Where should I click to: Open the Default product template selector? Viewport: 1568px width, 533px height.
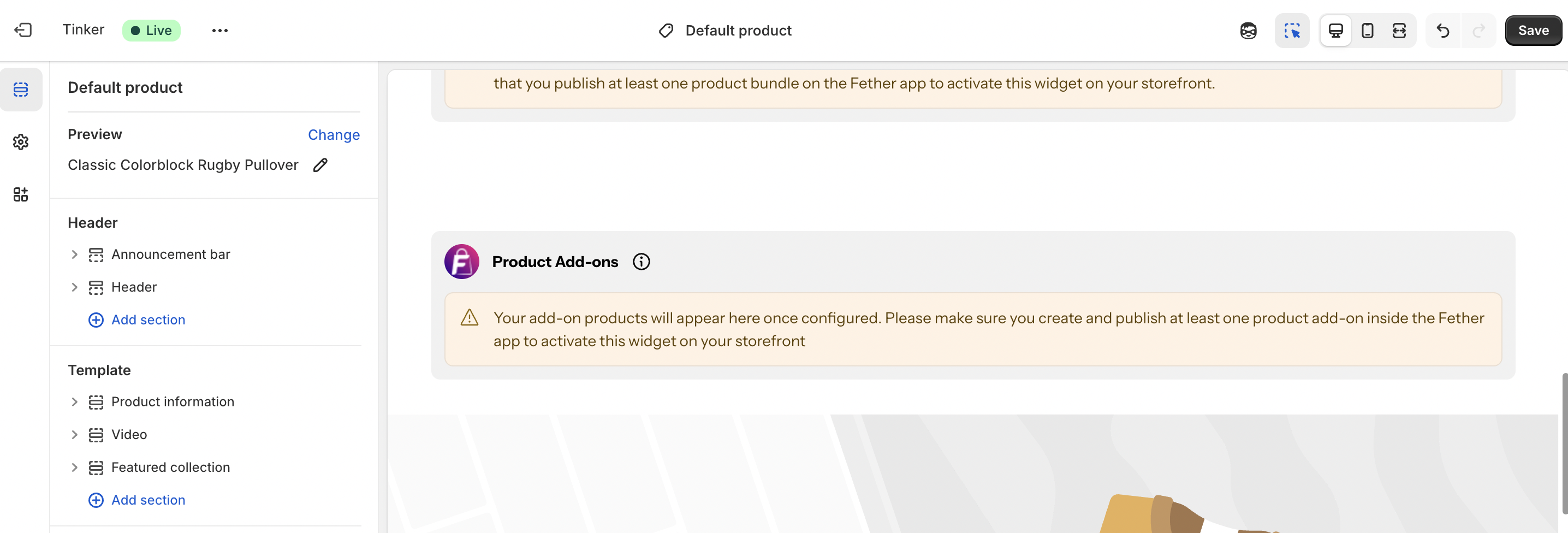click(726, 31)
